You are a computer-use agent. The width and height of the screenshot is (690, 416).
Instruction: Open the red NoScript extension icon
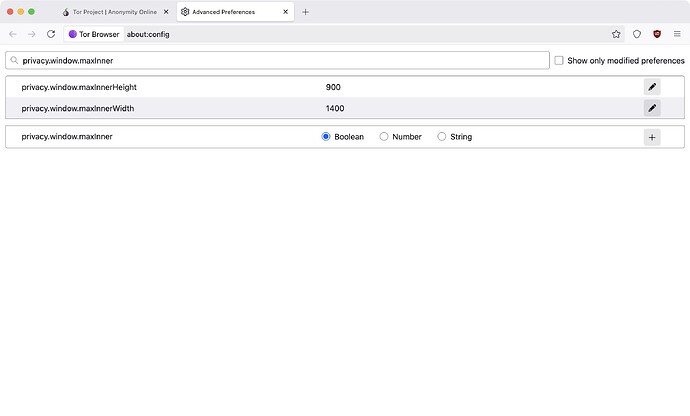(657, 34)
